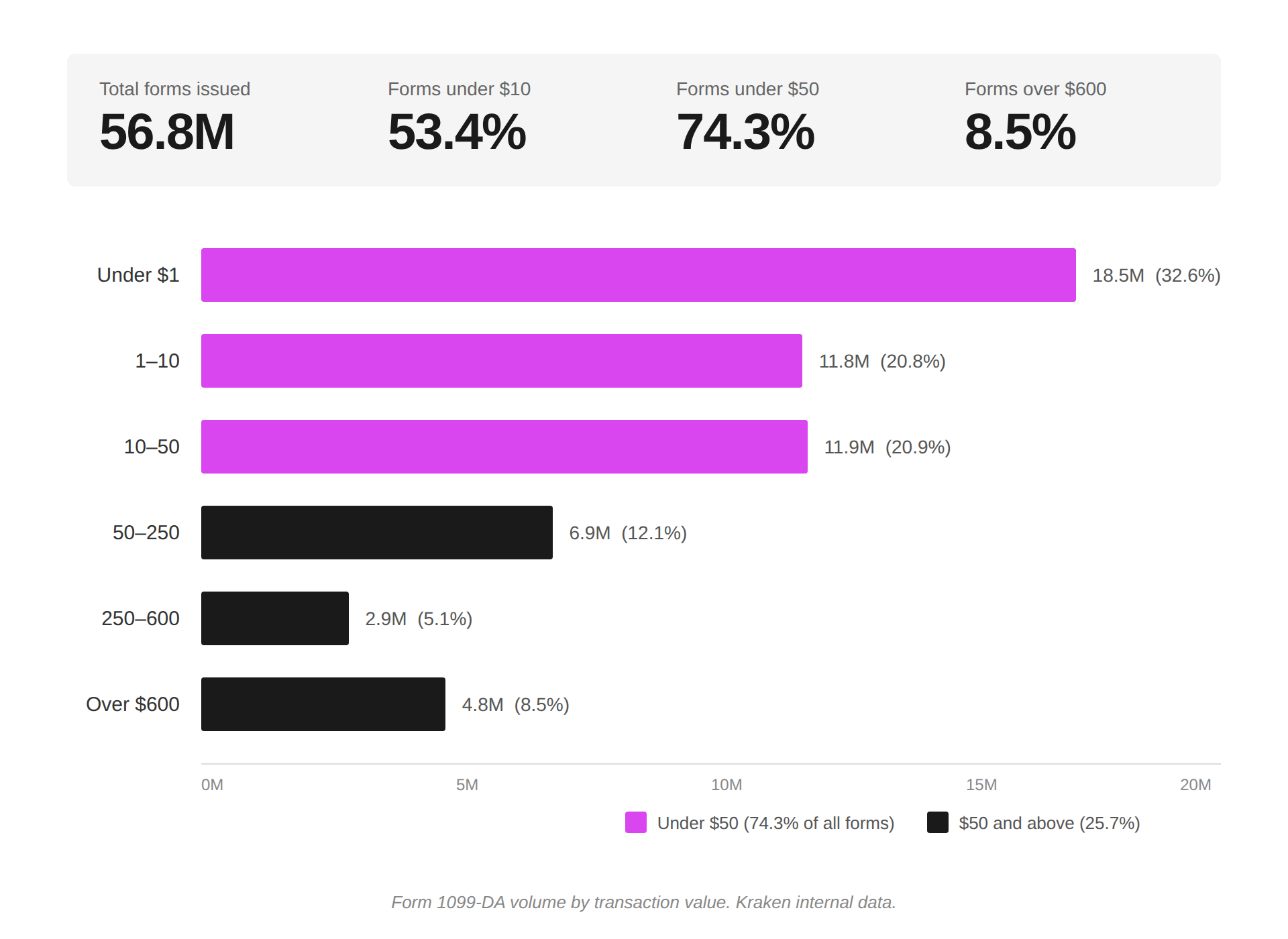Viewport: 1288px width, 939px height.
Task: Click the "Under $50 (74.3% of all forms)" legend text
Action: pos(775,823)
